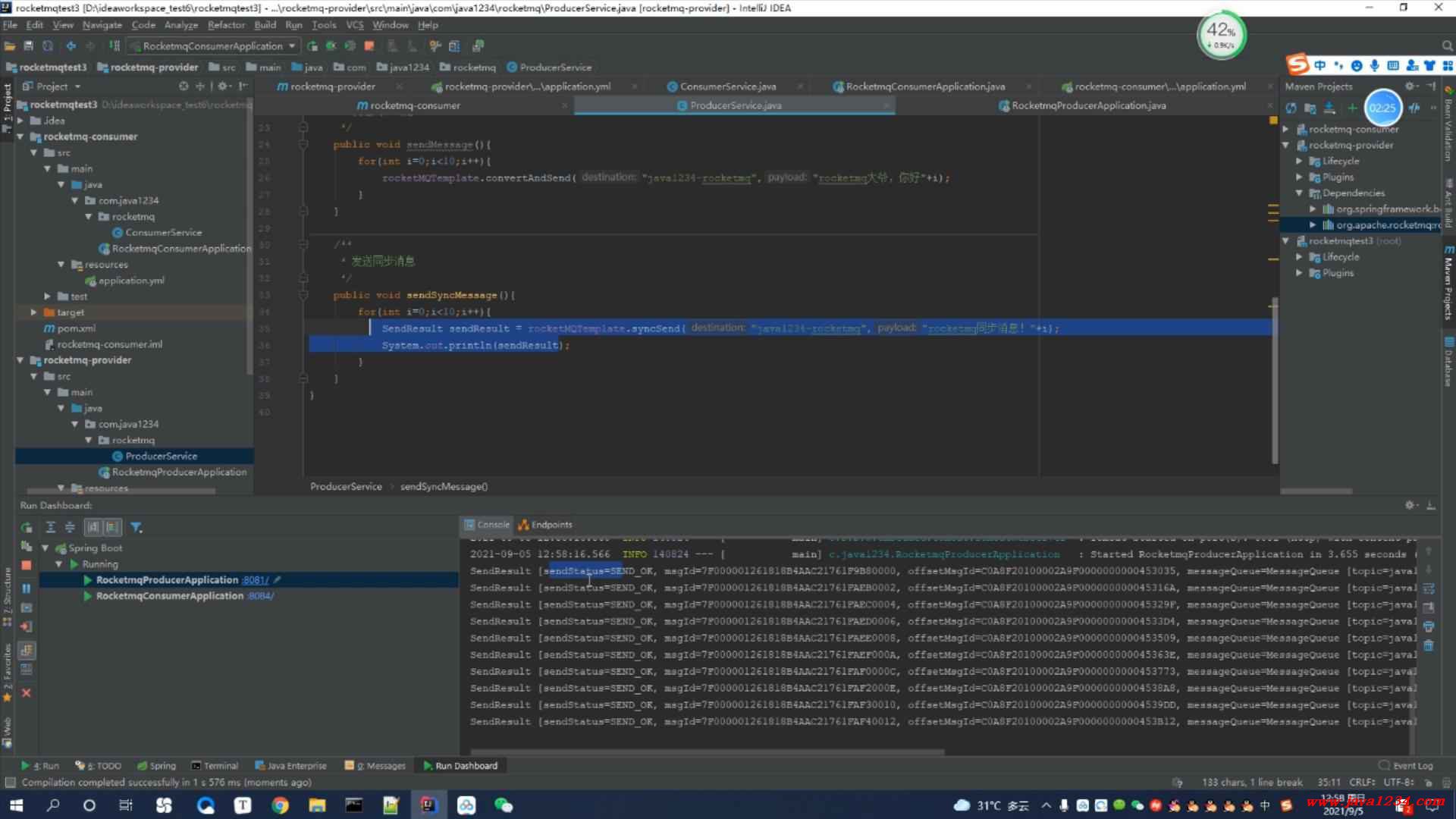Image resolution: width=1456 pixels, height=819 pixels.
Task: Collapse all nodes in Run Dashboard
Action: pos(70,527)
